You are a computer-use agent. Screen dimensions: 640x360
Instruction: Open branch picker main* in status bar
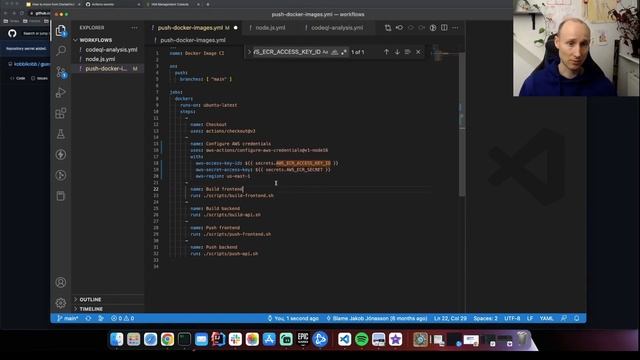tap(68, 318)
